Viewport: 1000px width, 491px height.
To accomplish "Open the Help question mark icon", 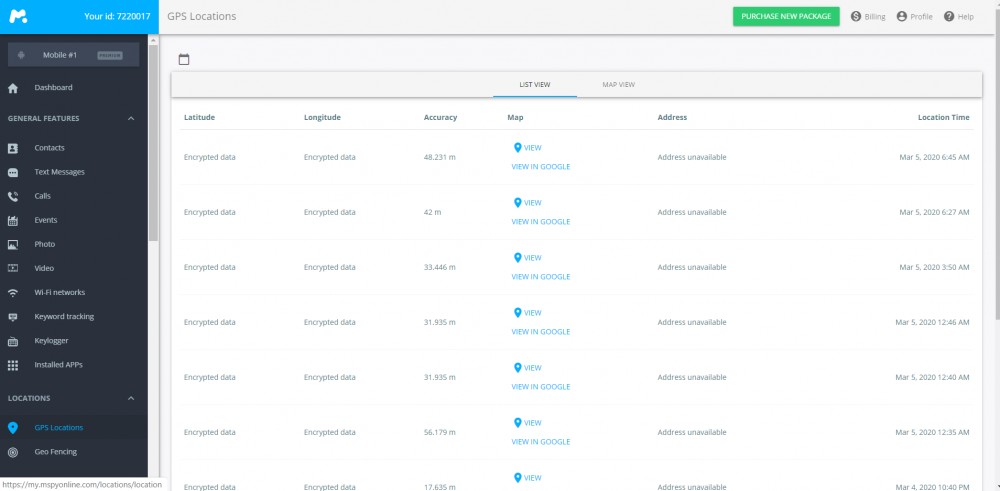I will click(x=949, y=17).
